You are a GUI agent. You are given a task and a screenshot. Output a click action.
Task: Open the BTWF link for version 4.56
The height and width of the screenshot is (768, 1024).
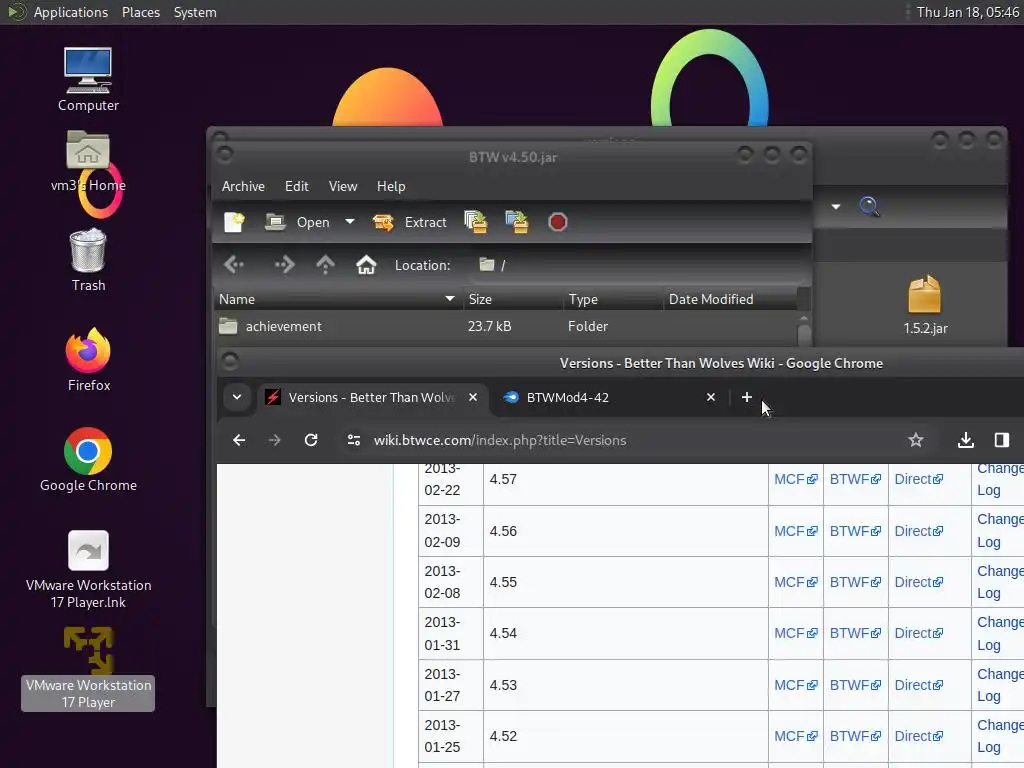[x=855, y=531]
